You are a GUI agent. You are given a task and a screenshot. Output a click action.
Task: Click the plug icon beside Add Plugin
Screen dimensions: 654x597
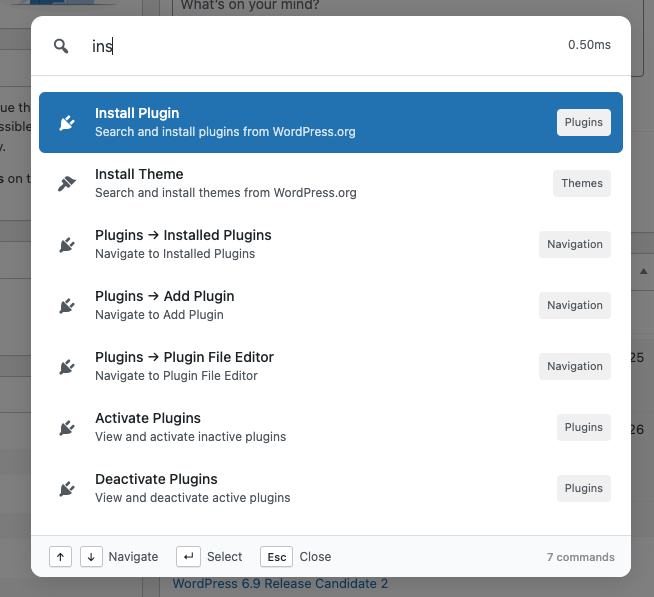tap(67, 306)
